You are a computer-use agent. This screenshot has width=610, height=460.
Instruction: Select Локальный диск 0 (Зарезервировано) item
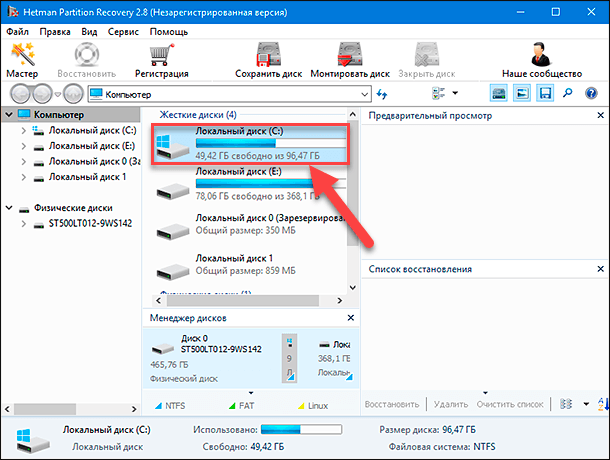click(250, 225)
